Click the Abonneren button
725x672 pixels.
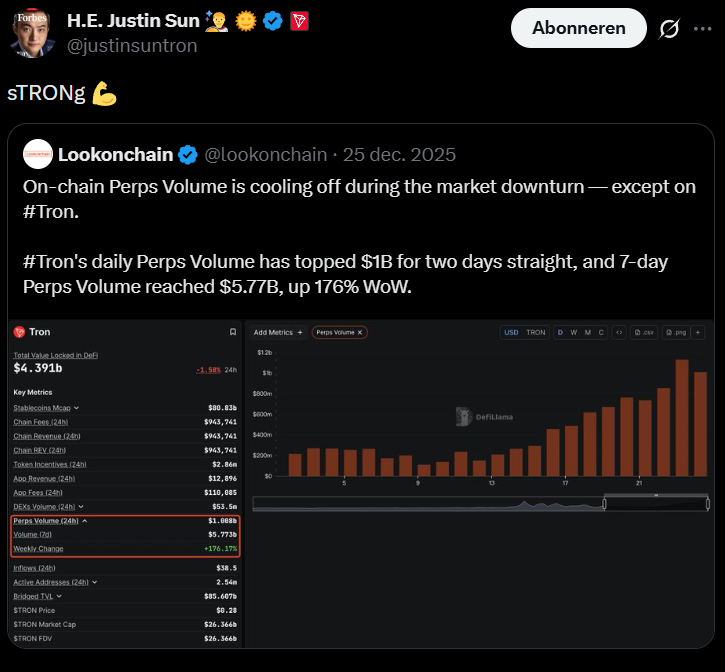[578, 29]
